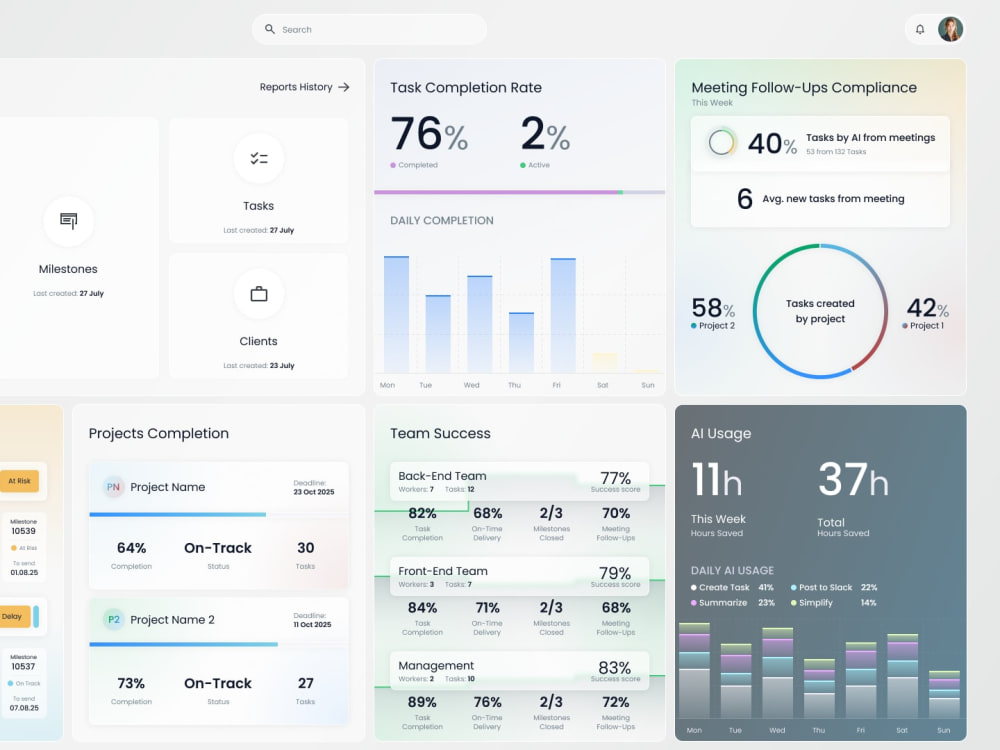
Task: Click the Milestones flag icon
Action: click(x=68, y=221)
